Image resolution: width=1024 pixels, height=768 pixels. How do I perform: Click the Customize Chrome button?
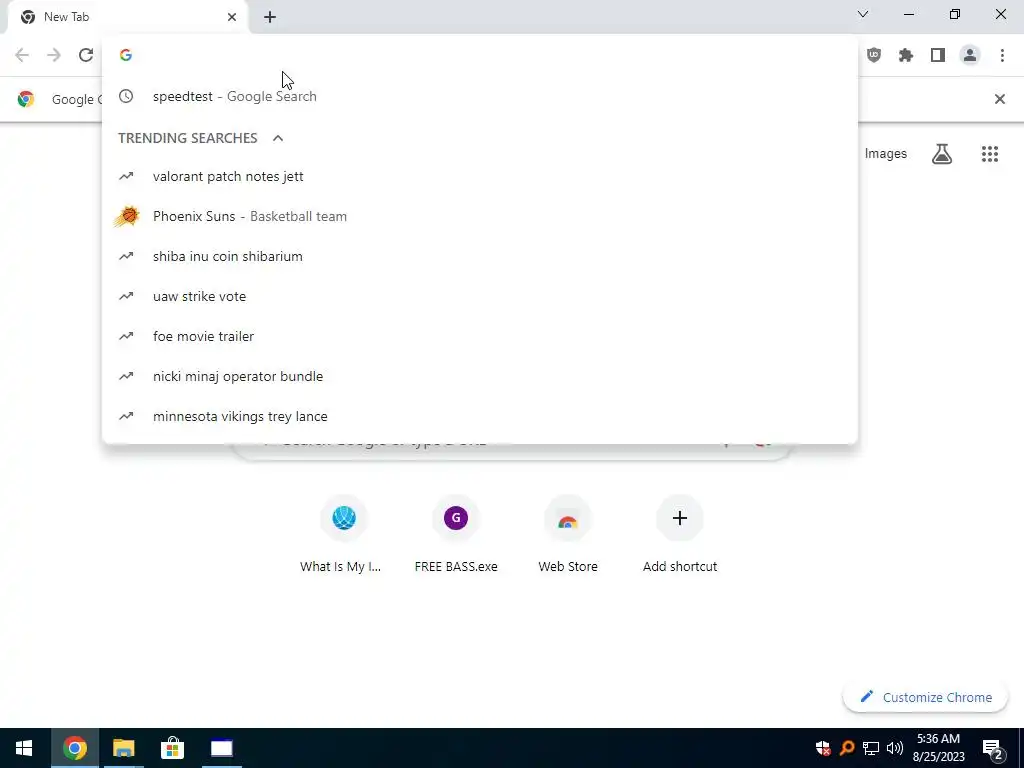[x=925, y=697]
